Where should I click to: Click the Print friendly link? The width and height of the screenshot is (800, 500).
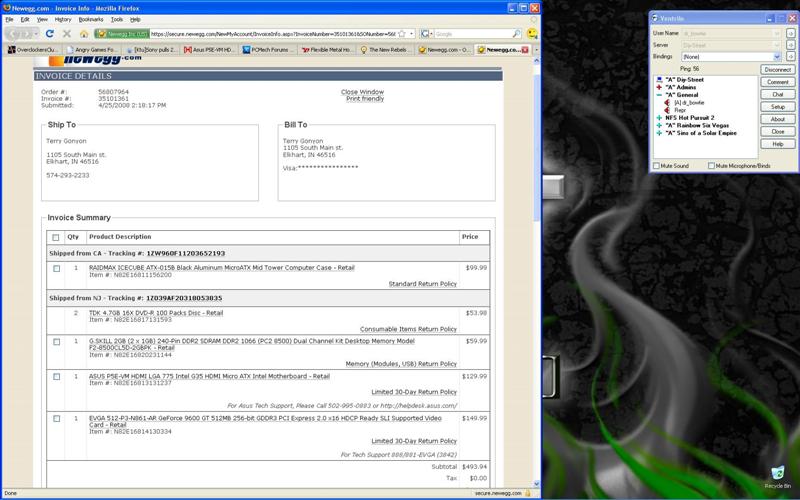[364, 99]
